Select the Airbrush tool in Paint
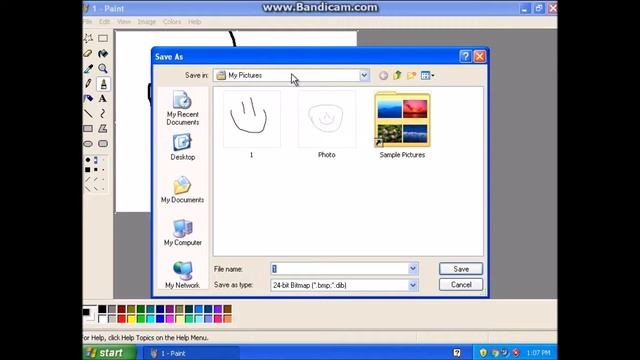This screenshot has width=640, height=360. (x=88, y=98)
